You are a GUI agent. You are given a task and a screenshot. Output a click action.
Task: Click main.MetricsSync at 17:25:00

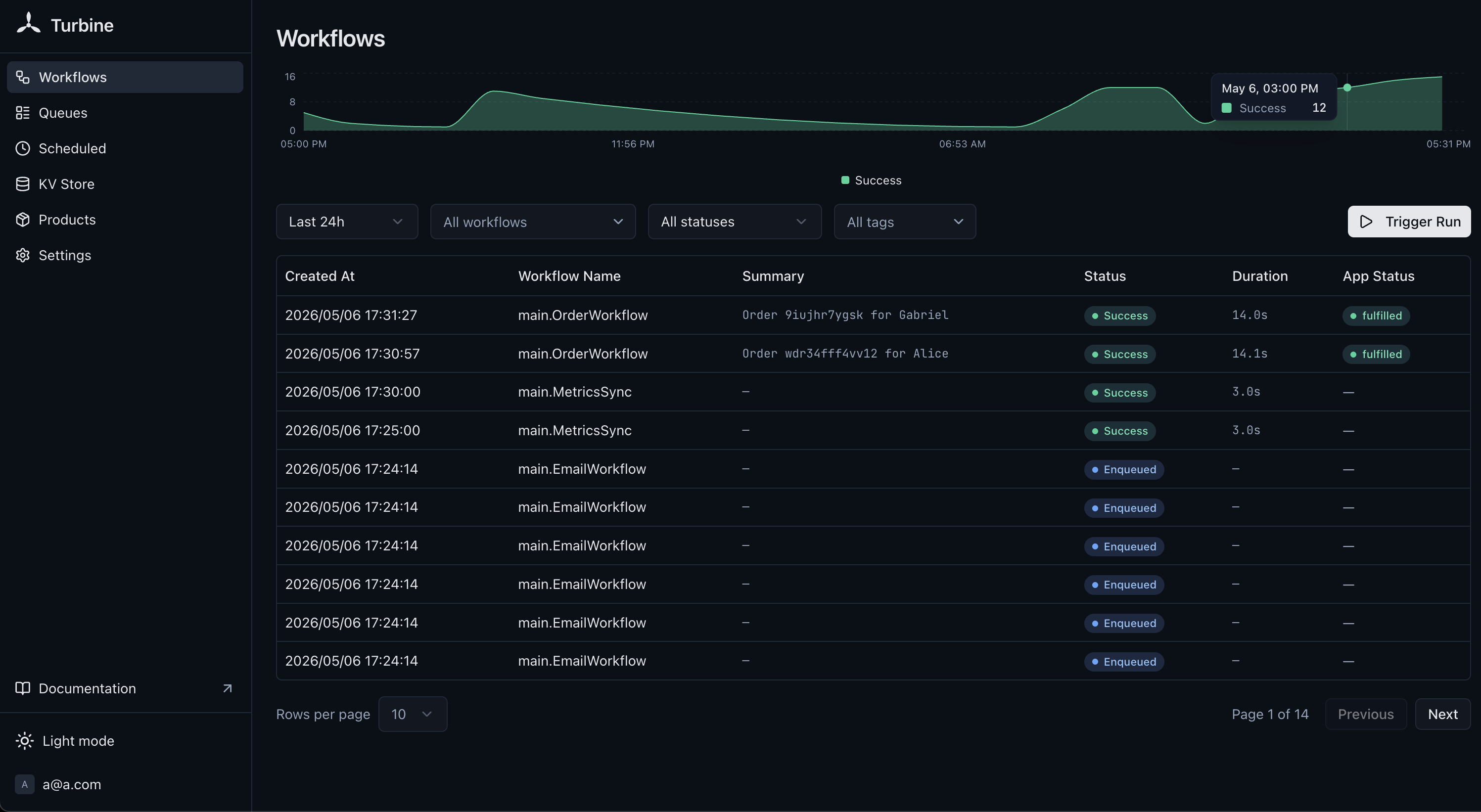tap(574, 430)
